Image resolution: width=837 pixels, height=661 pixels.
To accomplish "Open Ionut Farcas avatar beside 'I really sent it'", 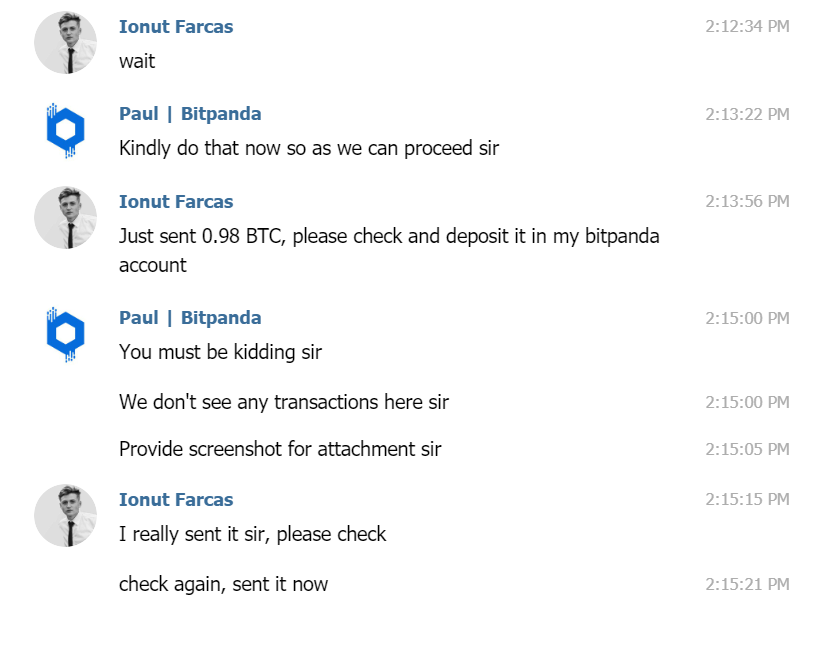I will [x=66, y=515].
